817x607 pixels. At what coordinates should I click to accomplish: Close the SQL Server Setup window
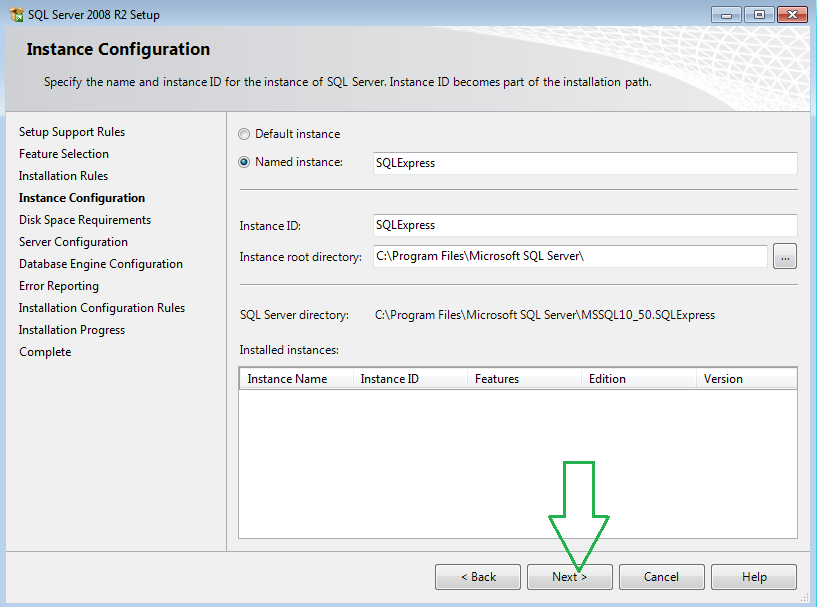(792, 15)
